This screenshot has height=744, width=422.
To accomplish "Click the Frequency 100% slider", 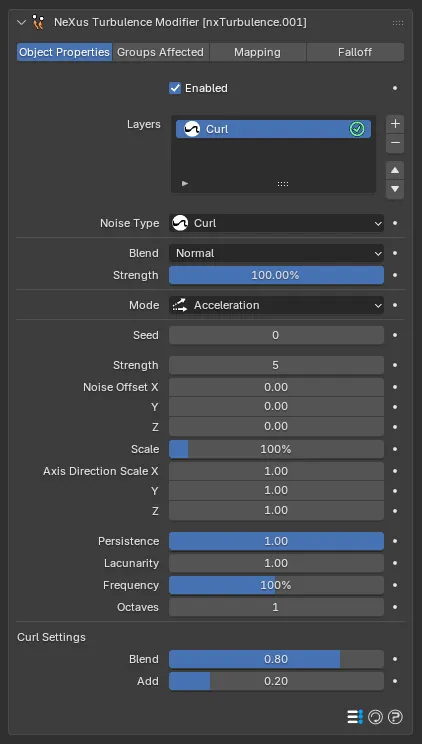I will pyautogui.click(x=276, y=585).
